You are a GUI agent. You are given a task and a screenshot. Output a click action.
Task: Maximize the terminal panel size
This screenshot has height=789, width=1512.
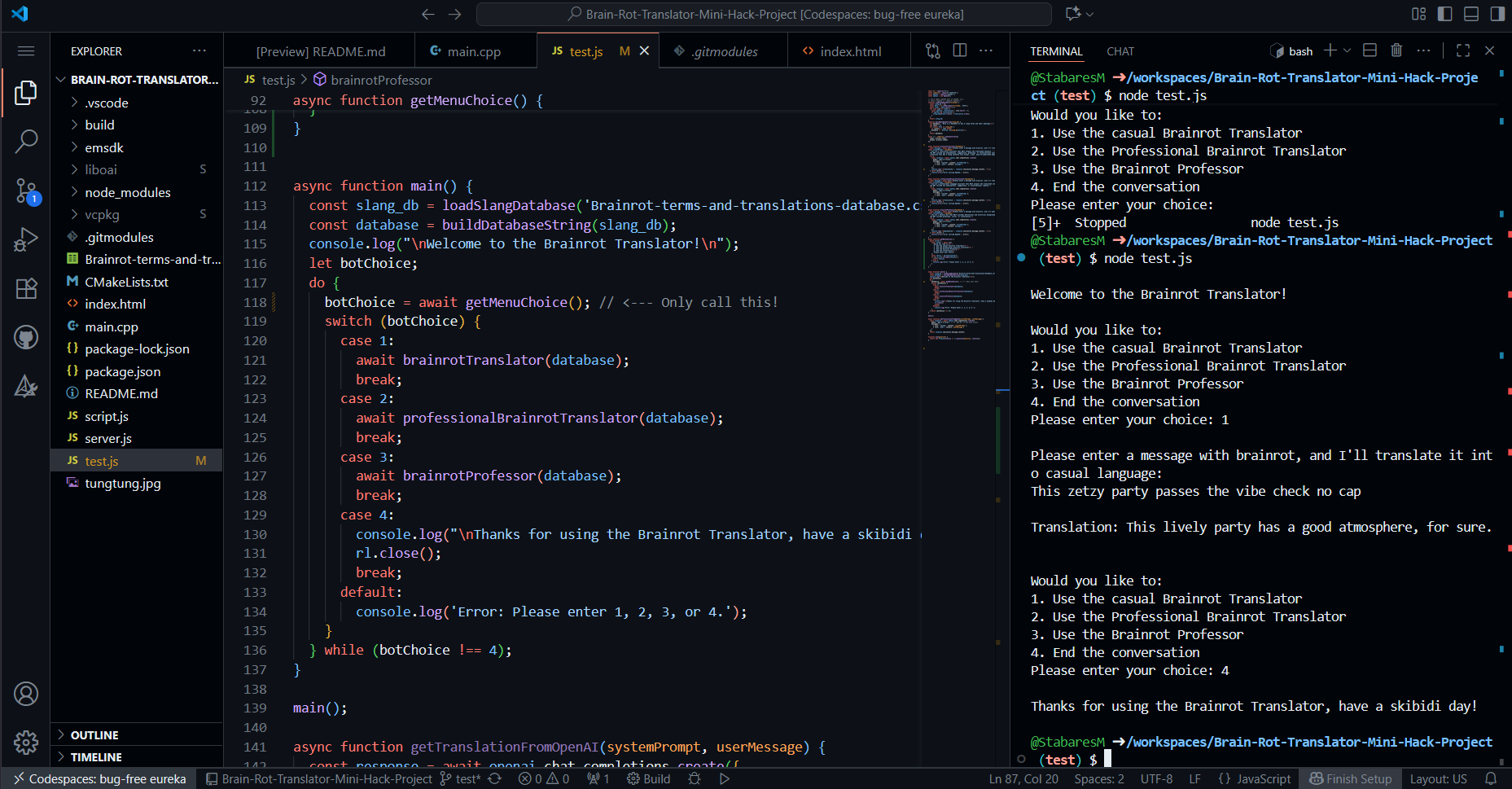click(x=1463, y=50)
